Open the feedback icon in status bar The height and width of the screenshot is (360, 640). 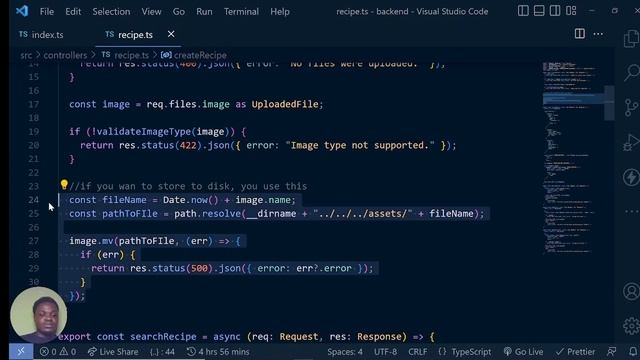click(x=611, y=351)
